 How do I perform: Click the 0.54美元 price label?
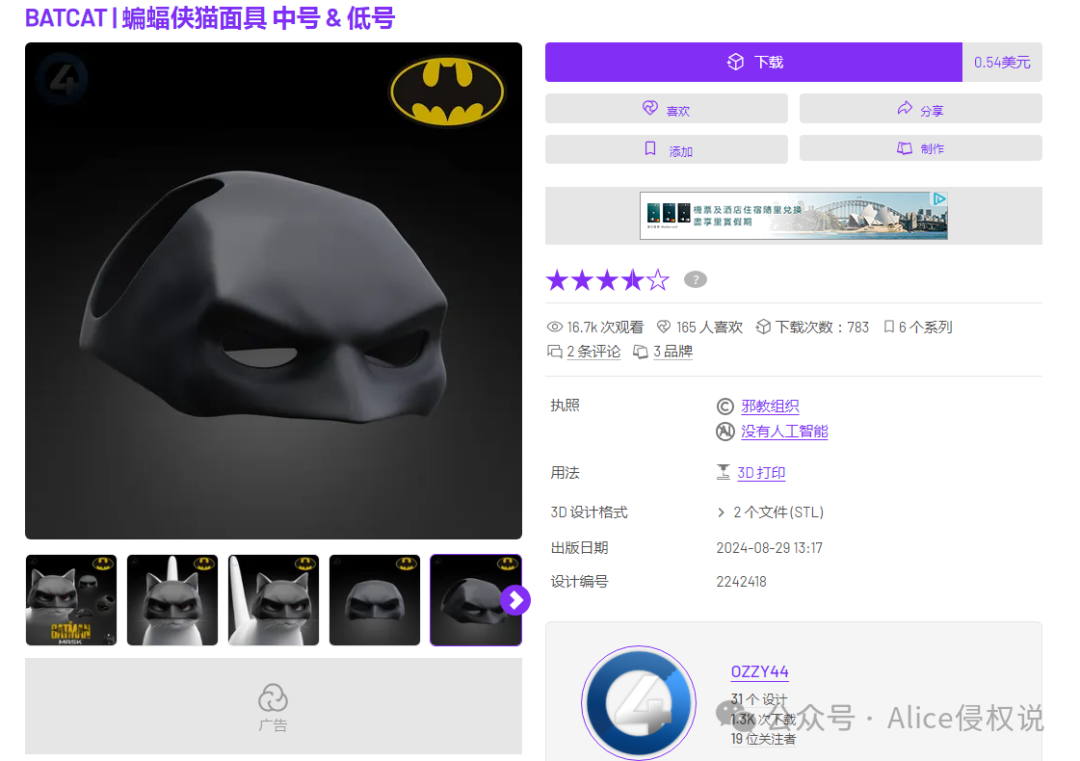[1001, 62]
